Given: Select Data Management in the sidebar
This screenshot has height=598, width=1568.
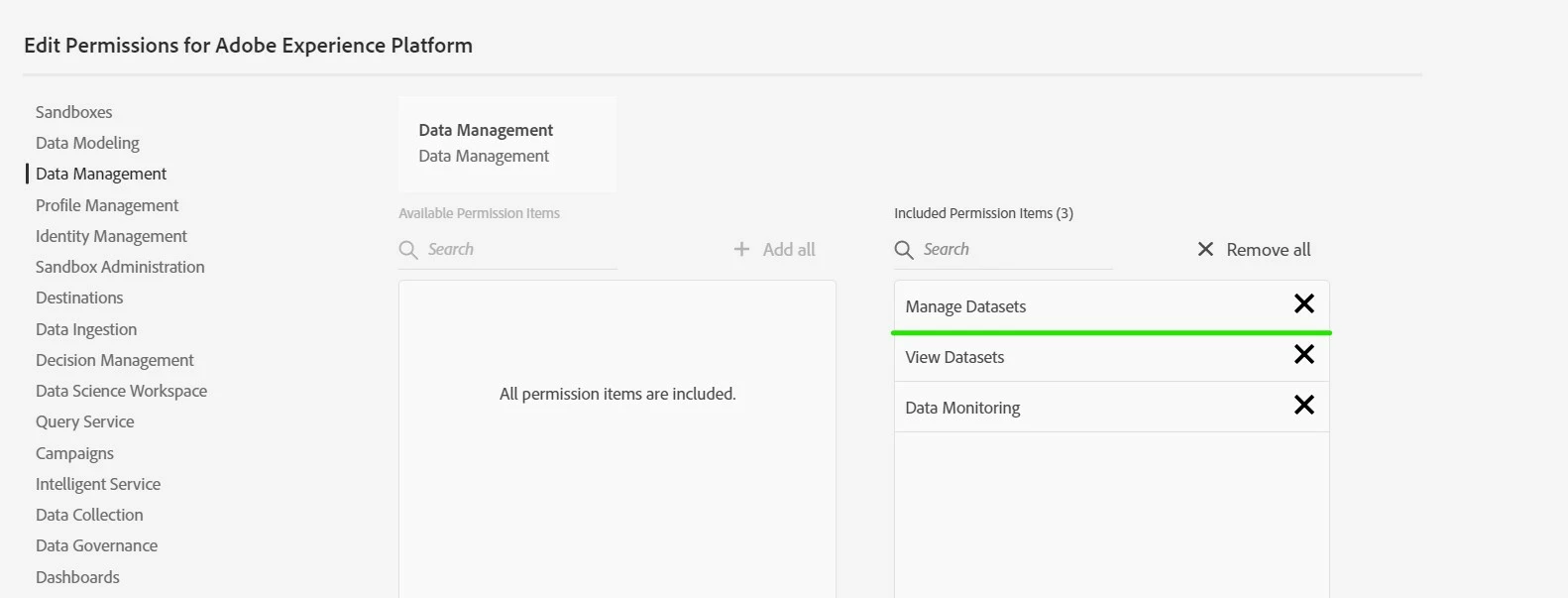Looking at the screenshot, I should [x=101, y=174].
